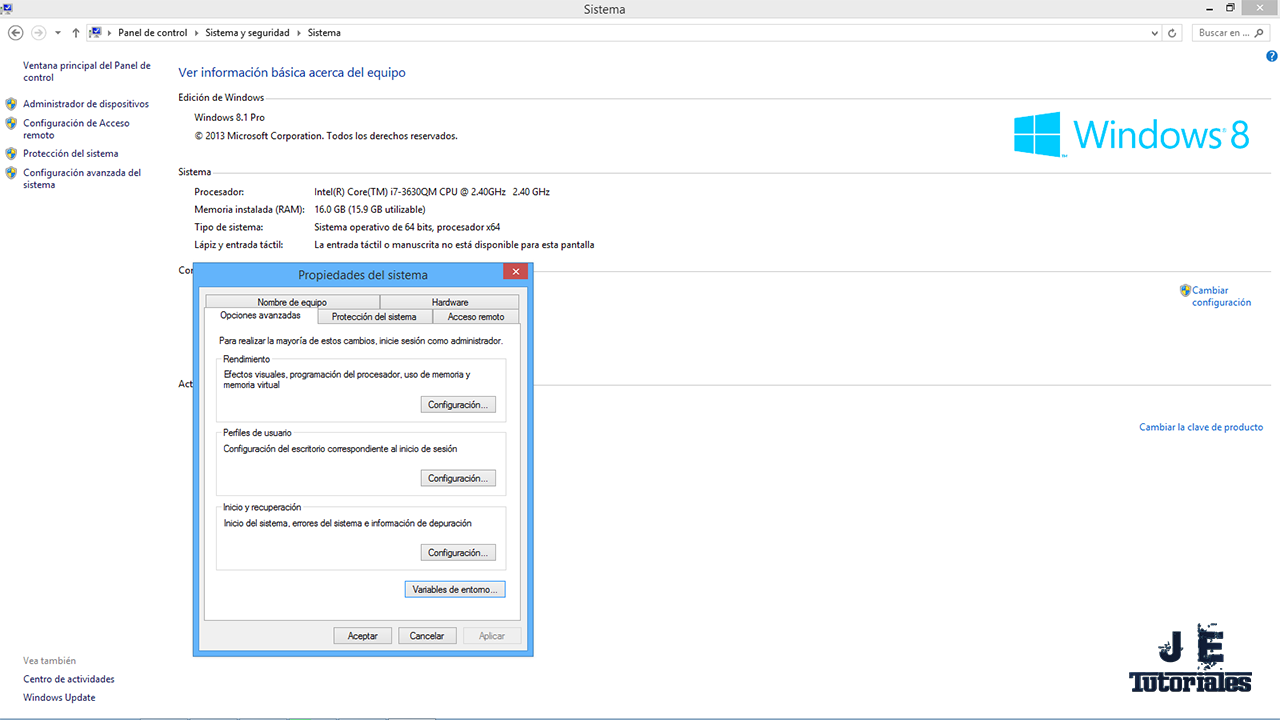The height and width of the screenshot is (720, 1280).
Task: Click the Propiedades del sistema dialog title
Action: (x=363, y=275)
